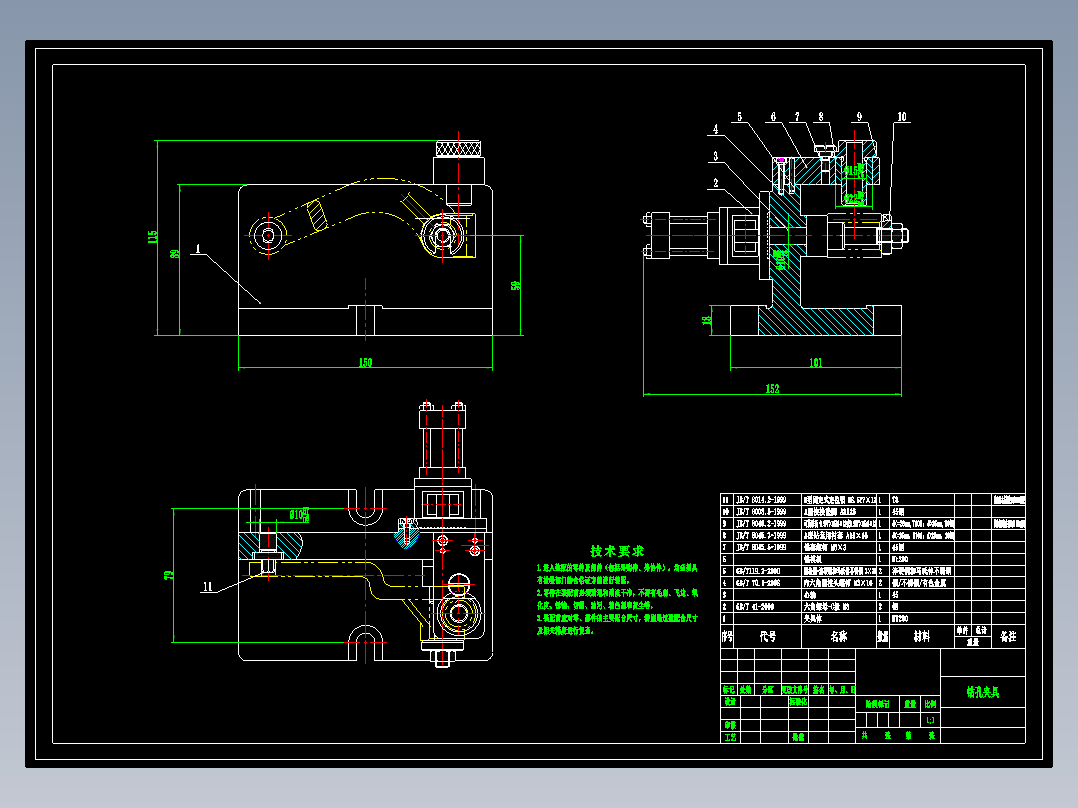Select HT200 material in parts list row 1

click(900, 619)
